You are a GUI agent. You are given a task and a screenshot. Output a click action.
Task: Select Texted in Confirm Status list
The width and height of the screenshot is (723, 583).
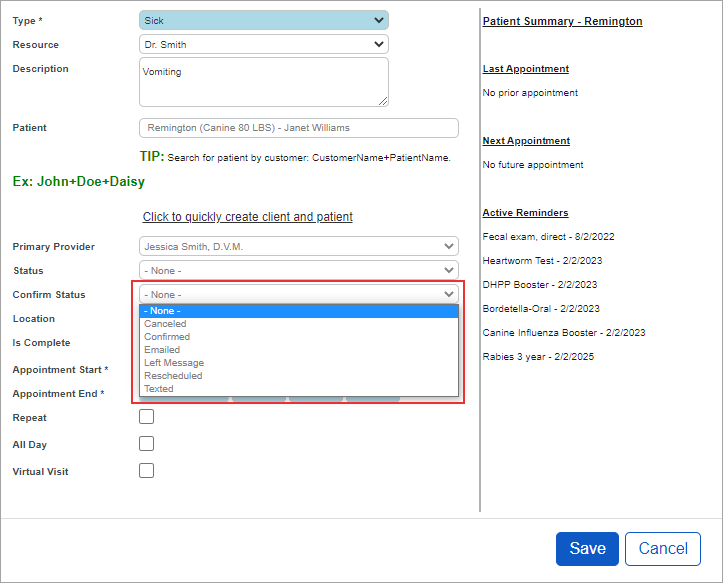tap(299, 388)
